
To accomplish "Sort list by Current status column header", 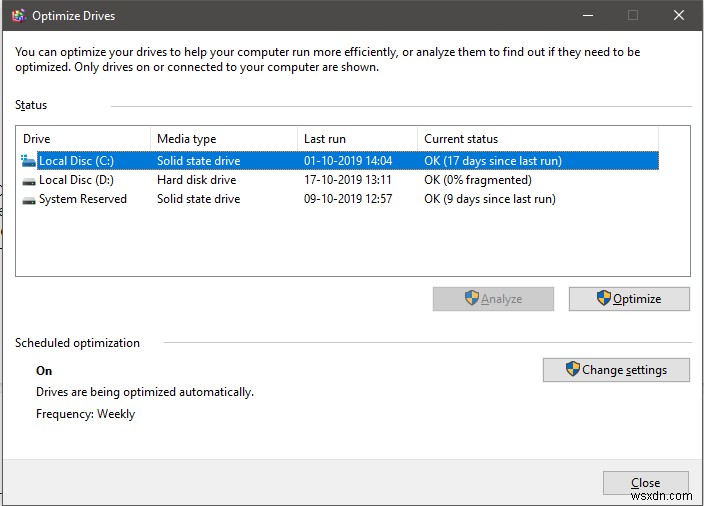I will pos(537,139).
